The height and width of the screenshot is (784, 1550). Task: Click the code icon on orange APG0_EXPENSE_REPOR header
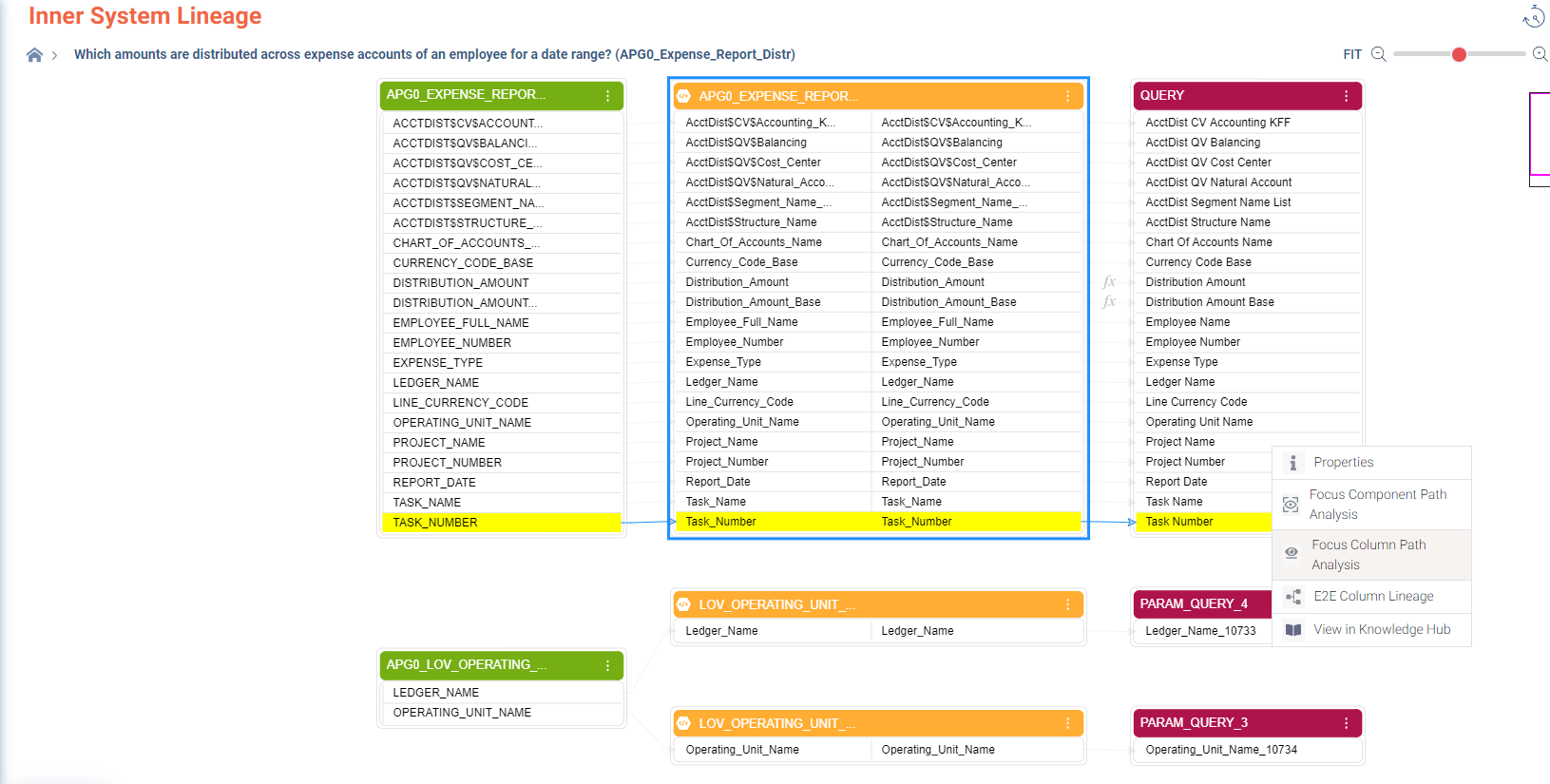(x=683, y=96)
